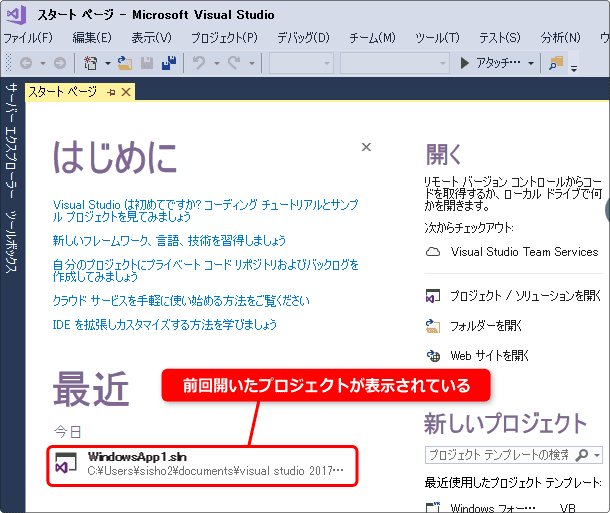Open the 表示(V) menu
The width and height of the screenshot is (610, 513).
151,38
